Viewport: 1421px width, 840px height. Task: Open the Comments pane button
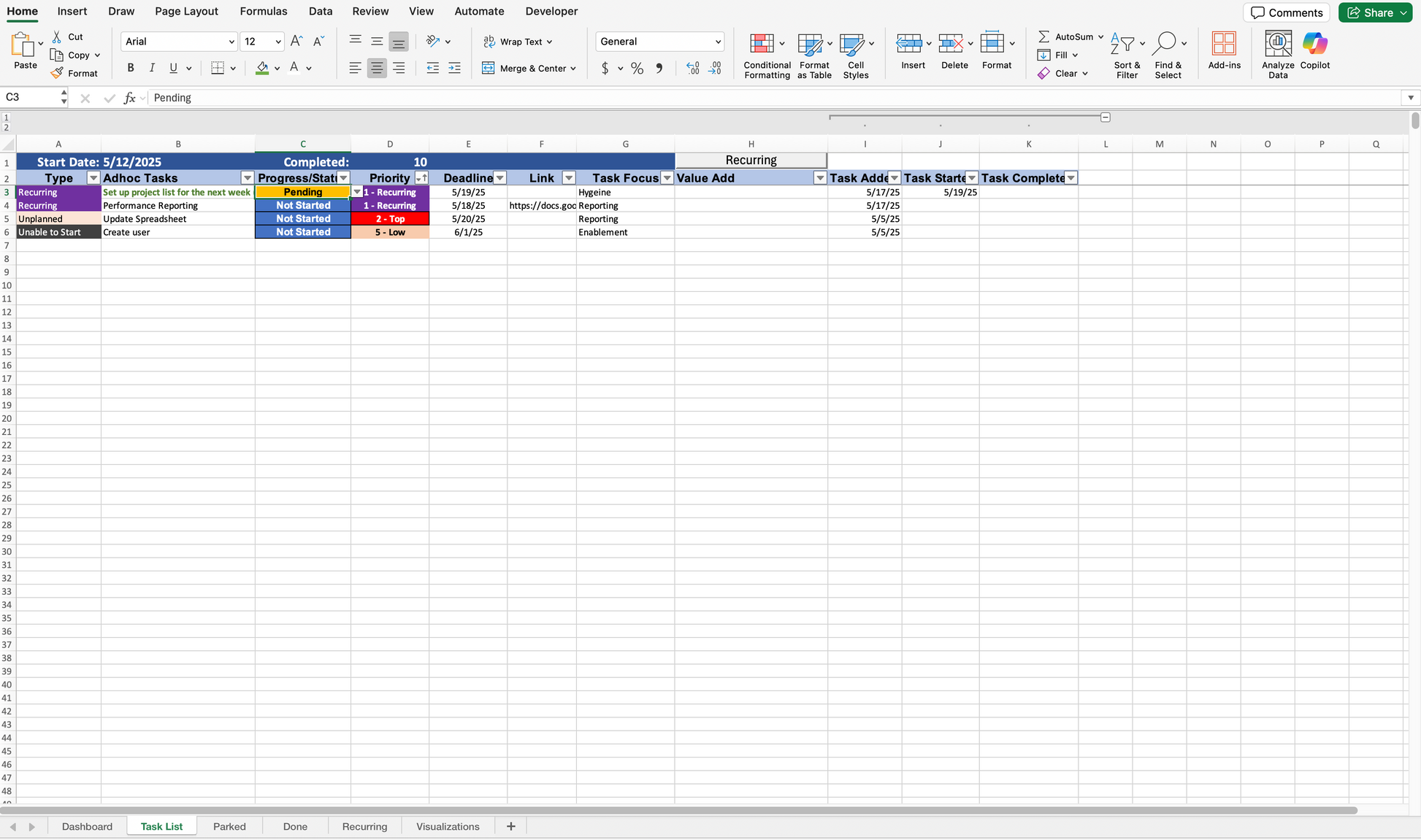[x=1286, y=12]
